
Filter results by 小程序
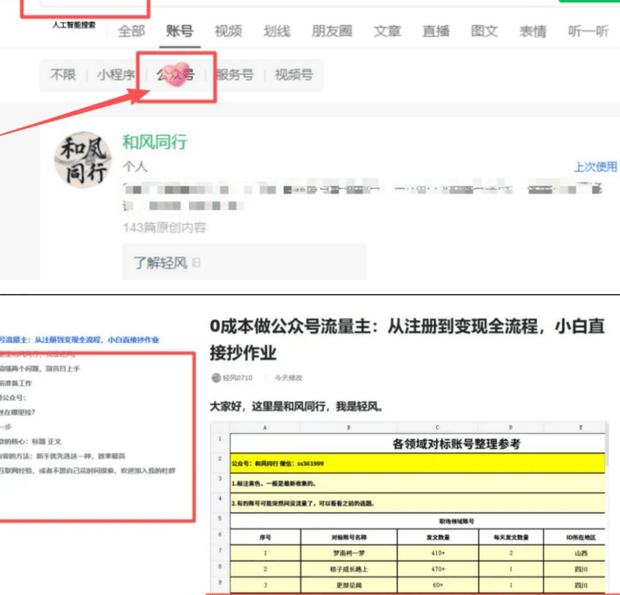click(116, 75)
